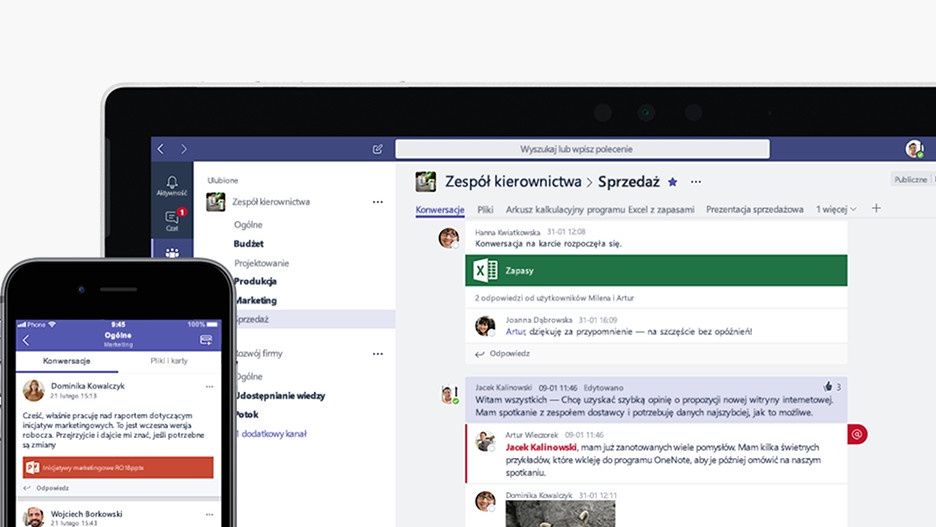Open the Arkusz kalkulacyjny programu Excel z zapasami tab
The height and width of the screenshot is (527, 936).
[600, 209]
